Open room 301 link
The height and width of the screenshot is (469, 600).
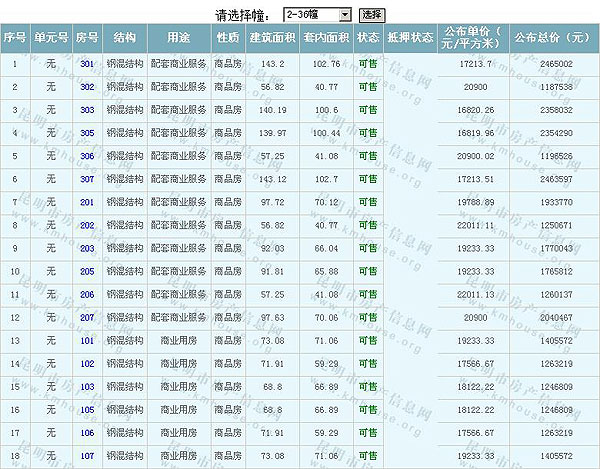coord(87,64)
